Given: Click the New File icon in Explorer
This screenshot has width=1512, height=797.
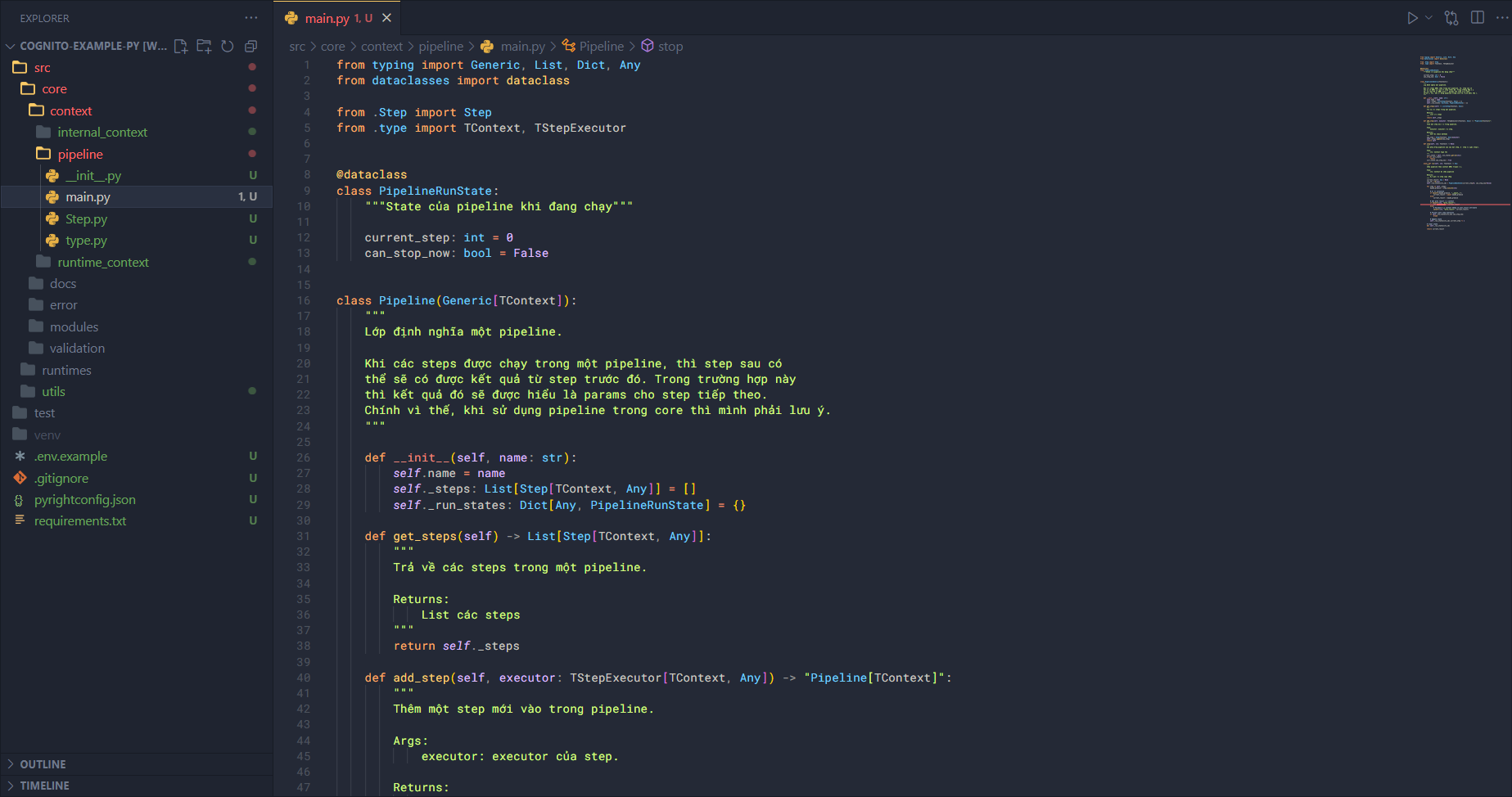Looking at the screenshot, I should (181, 47).
